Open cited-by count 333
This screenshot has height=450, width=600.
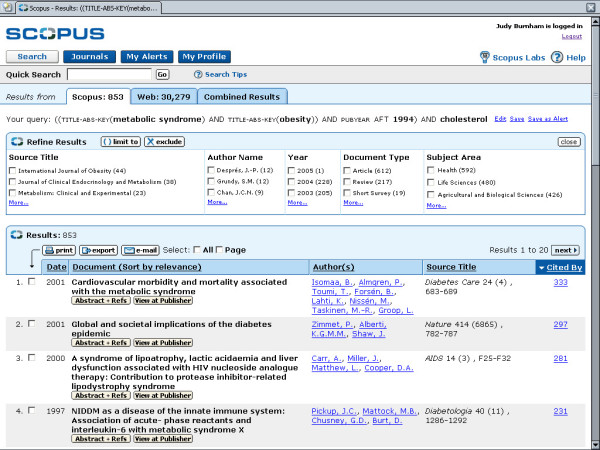560,282
